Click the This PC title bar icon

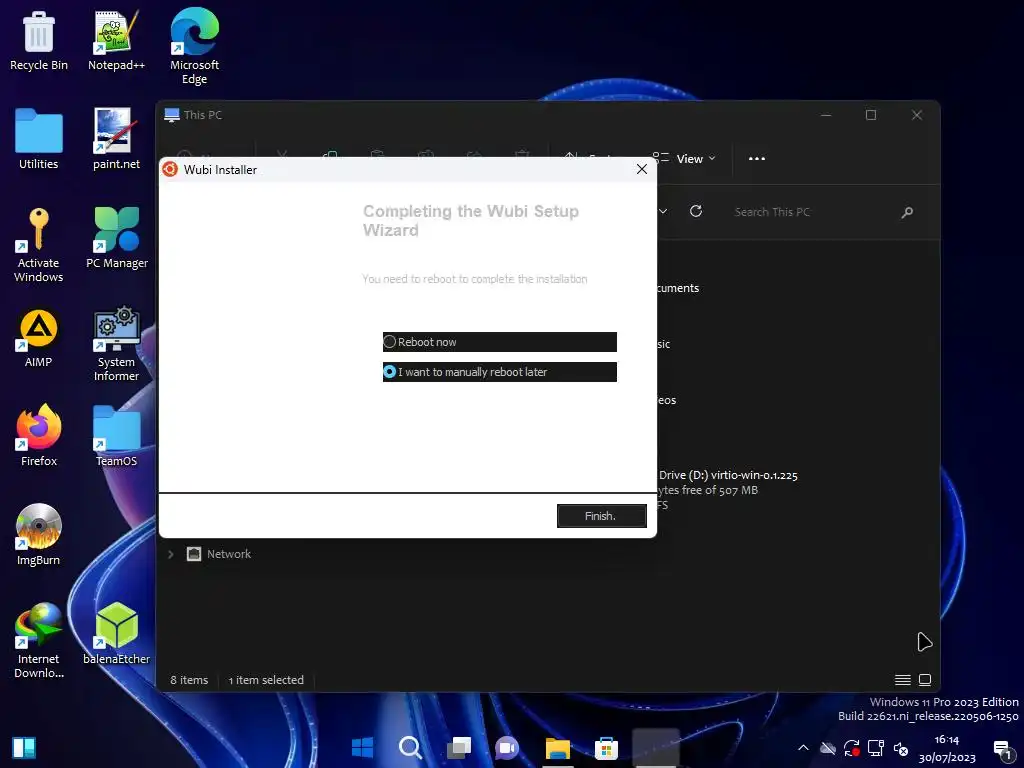[172, 115]
